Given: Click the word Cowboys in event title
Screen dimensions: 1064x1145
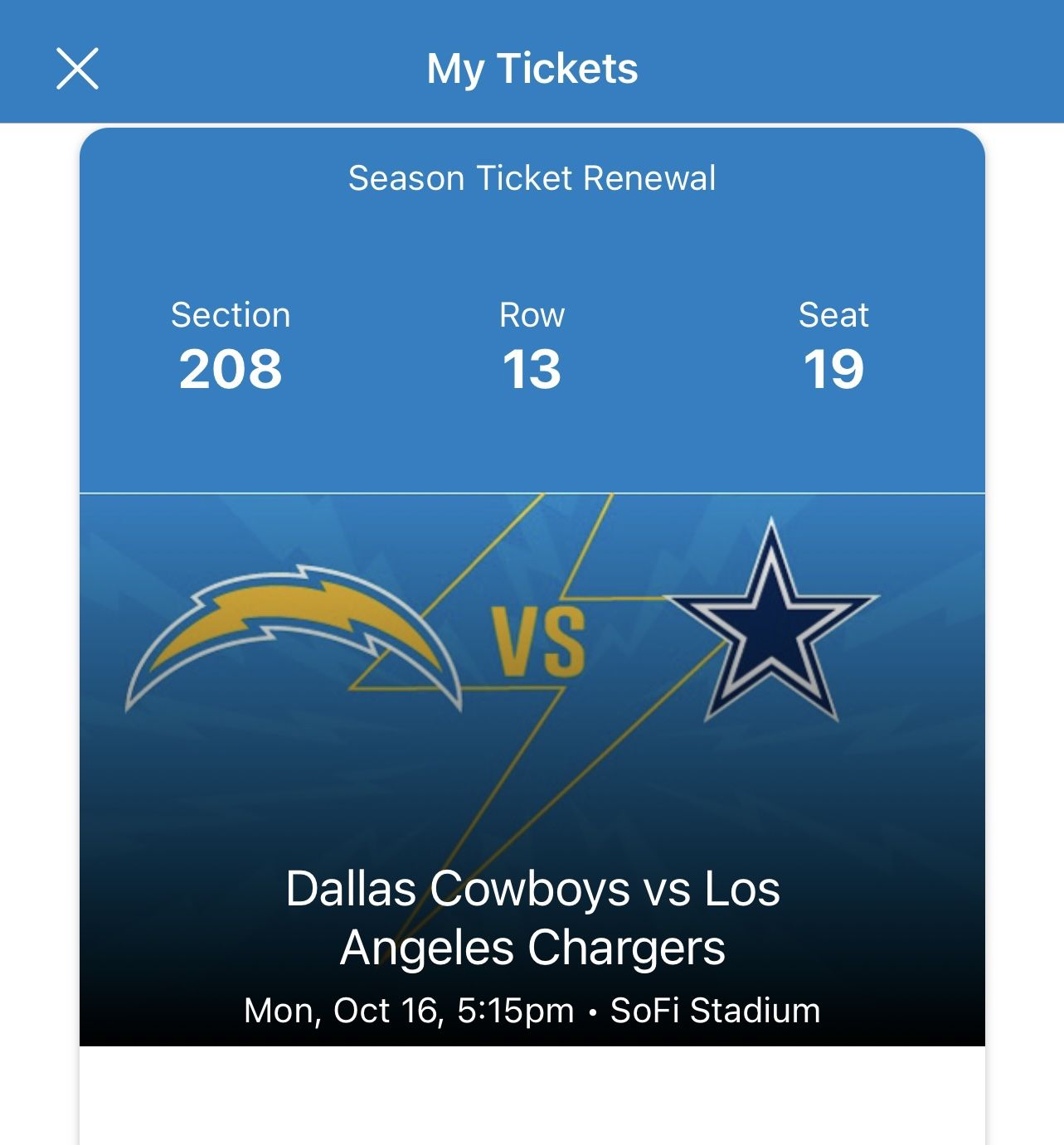Looking at the screenshot, I should click(530, 890).
